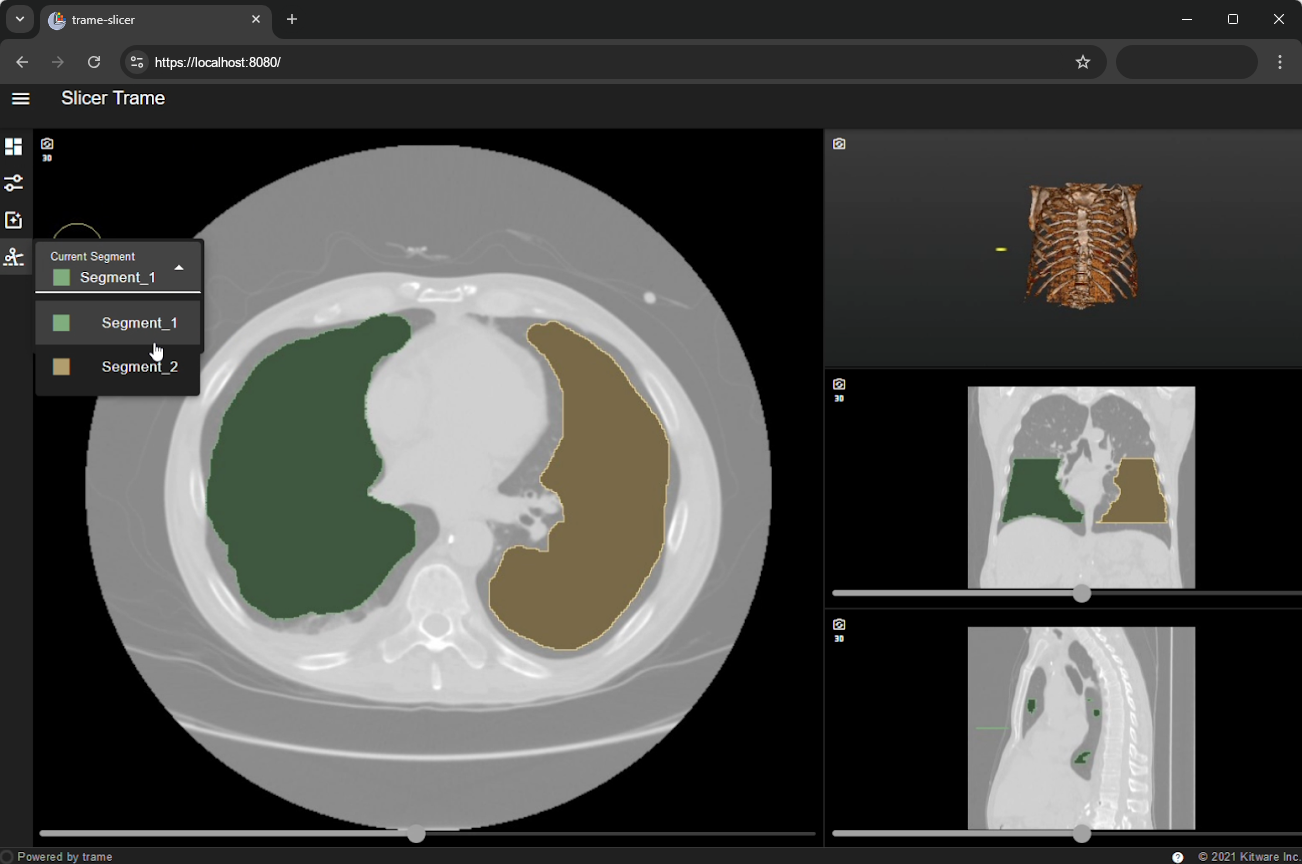Click the scissors segmentation tool icon
This screenshot has height=864, width=1302.
coord(13,258)
